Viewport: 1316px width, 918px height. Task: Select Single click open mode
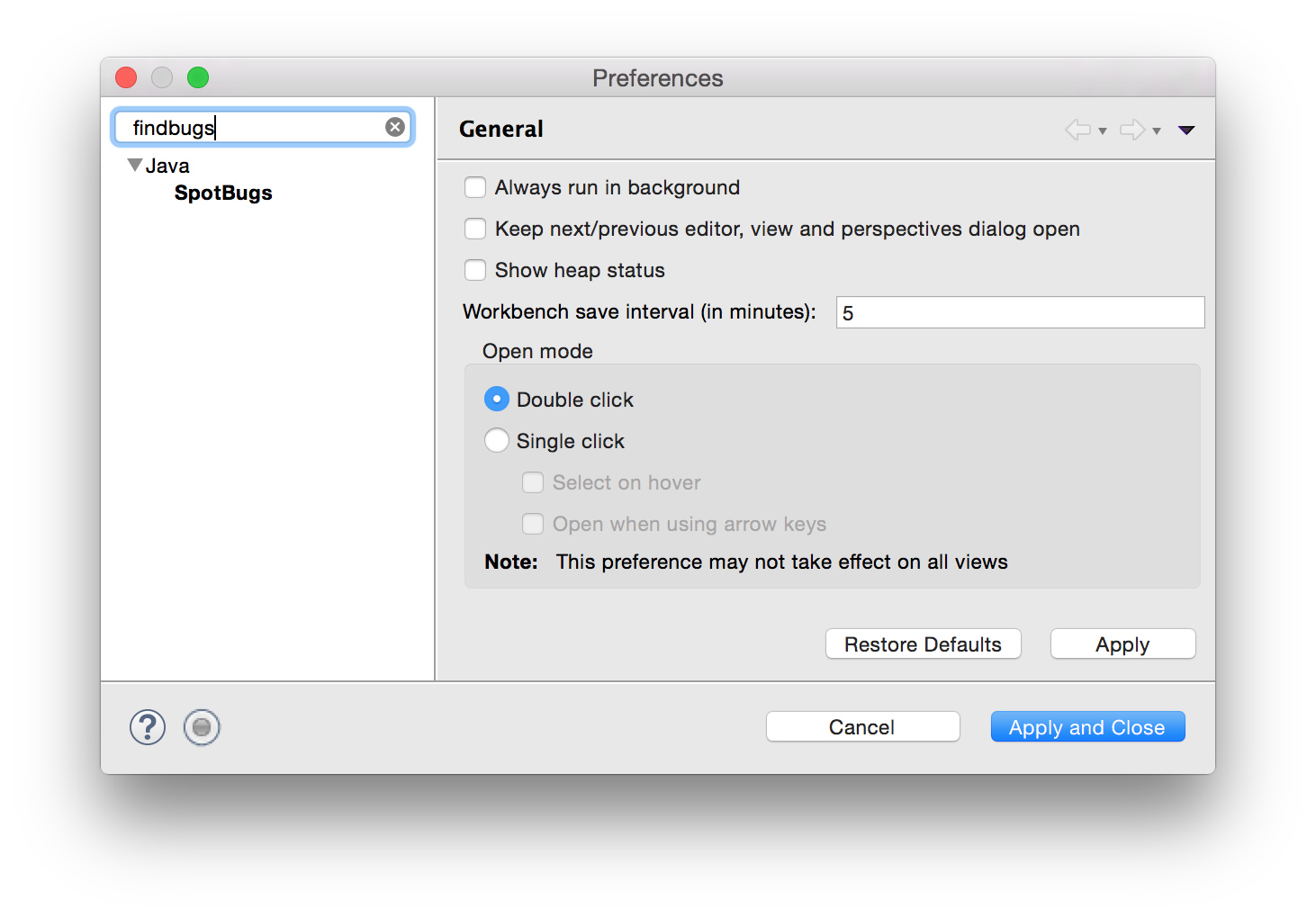coord(496,440)
